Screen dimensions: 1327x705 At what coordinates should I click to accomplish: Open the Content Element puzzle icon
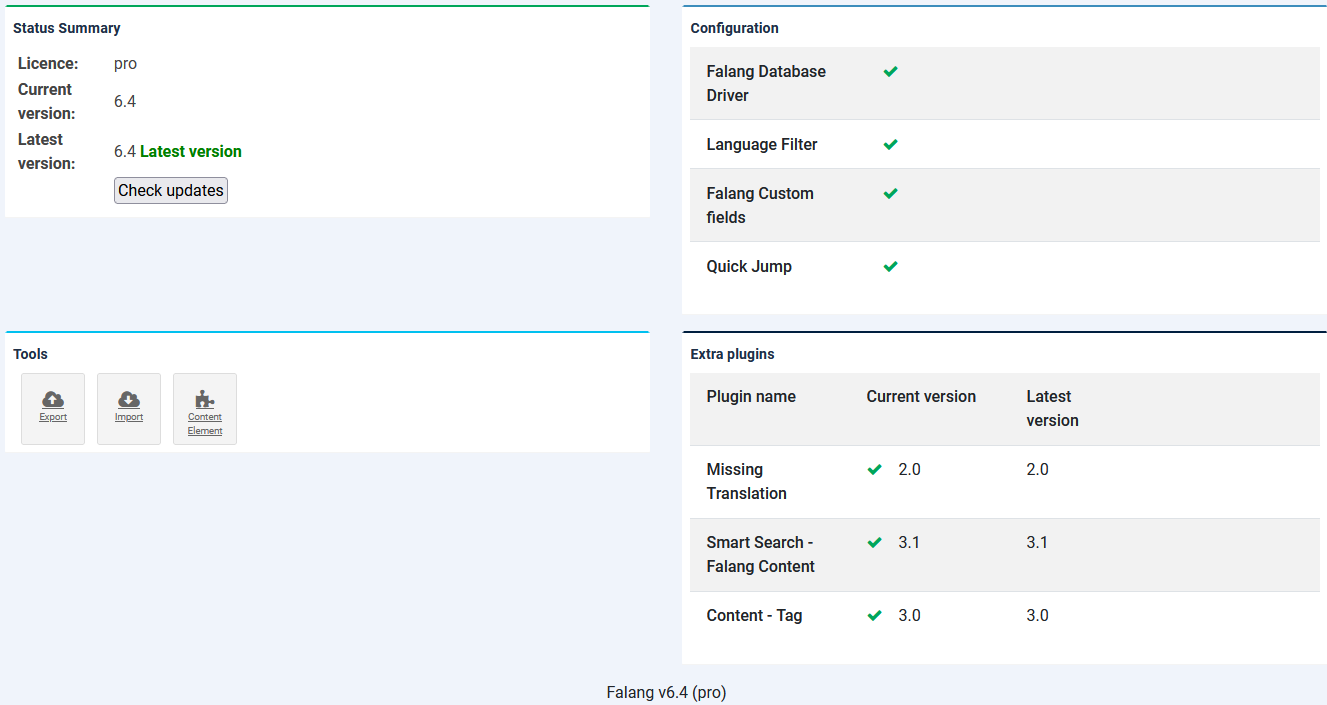(x=205, y=399)
